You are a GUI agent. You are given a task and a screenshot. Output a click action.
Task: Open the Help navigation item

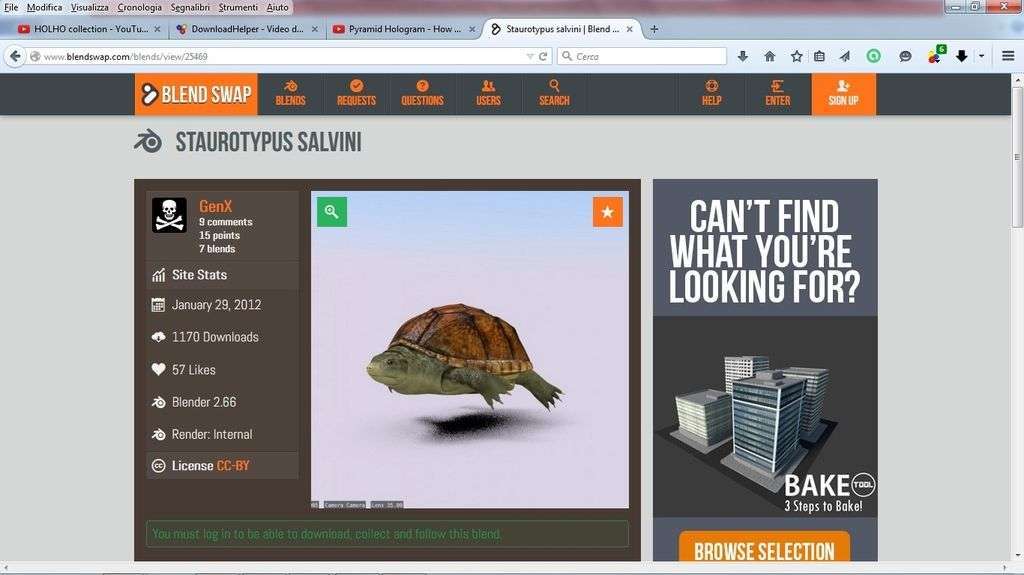click(712, 94)
